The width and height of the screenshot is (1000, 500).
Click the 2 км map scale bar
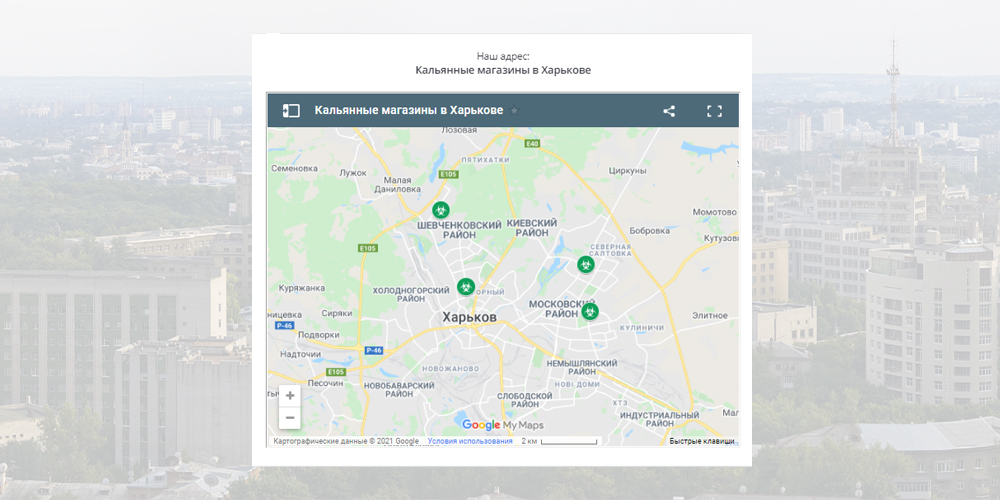coord(561,441)
